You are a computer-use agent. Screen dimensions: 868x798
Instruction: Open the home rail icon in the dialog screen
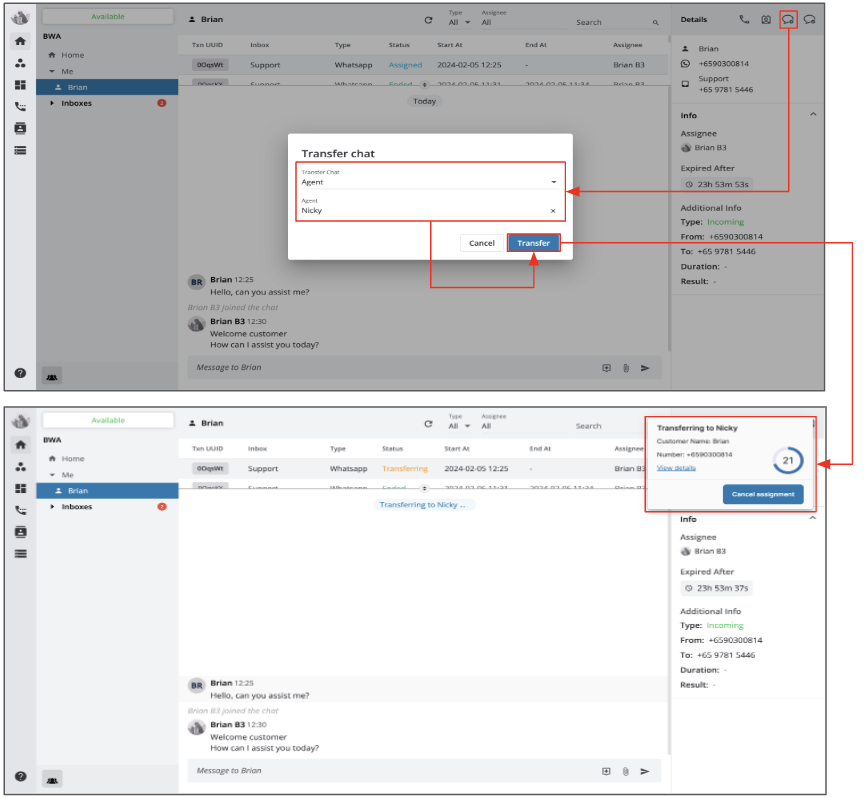[x=20, y=41]
